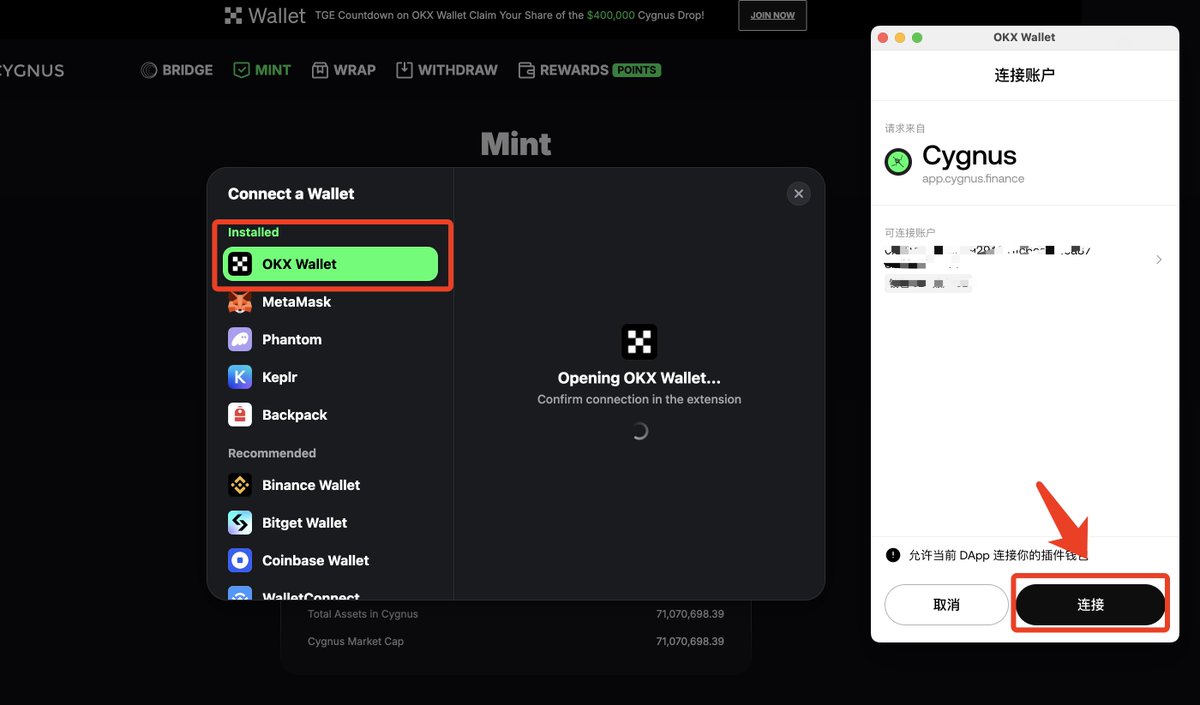This screenshot has height=705, width=1200.
Task: Close the Connect a Wallet dialog
Action: click(x=798, y=194)
